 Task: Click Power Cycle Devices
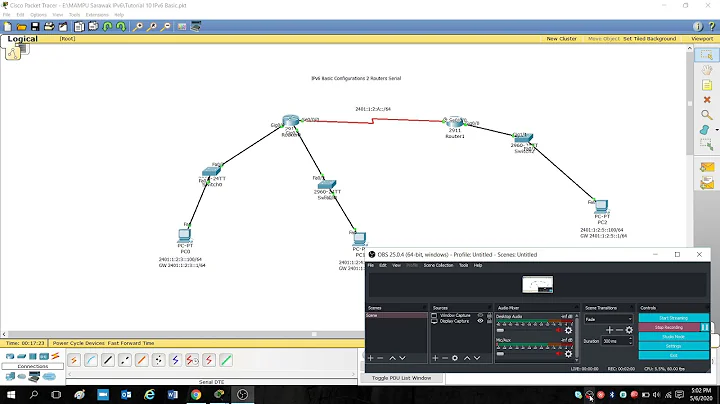[x=79, y=343]
